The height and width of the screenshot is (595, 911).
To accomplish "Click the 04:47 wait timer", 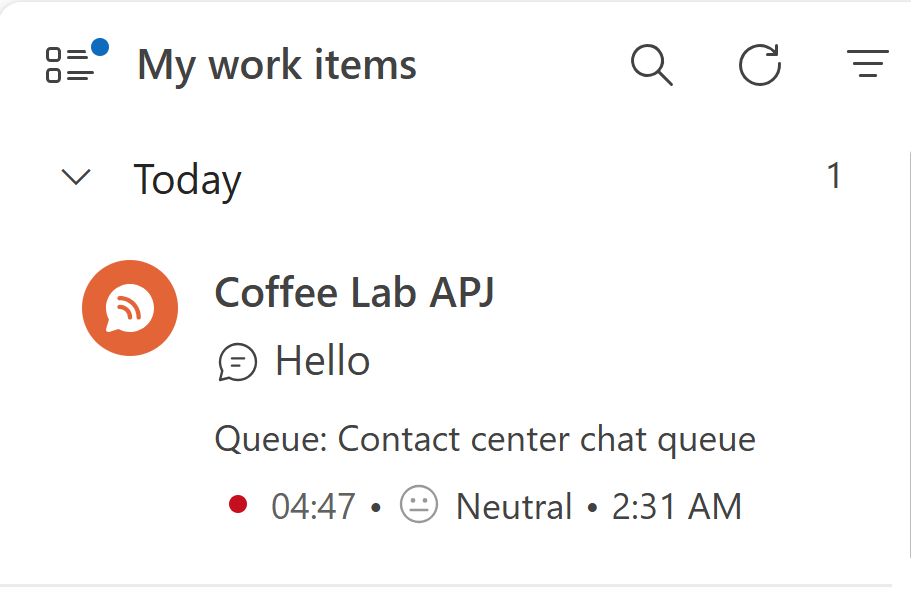I will tap(313, 506).
